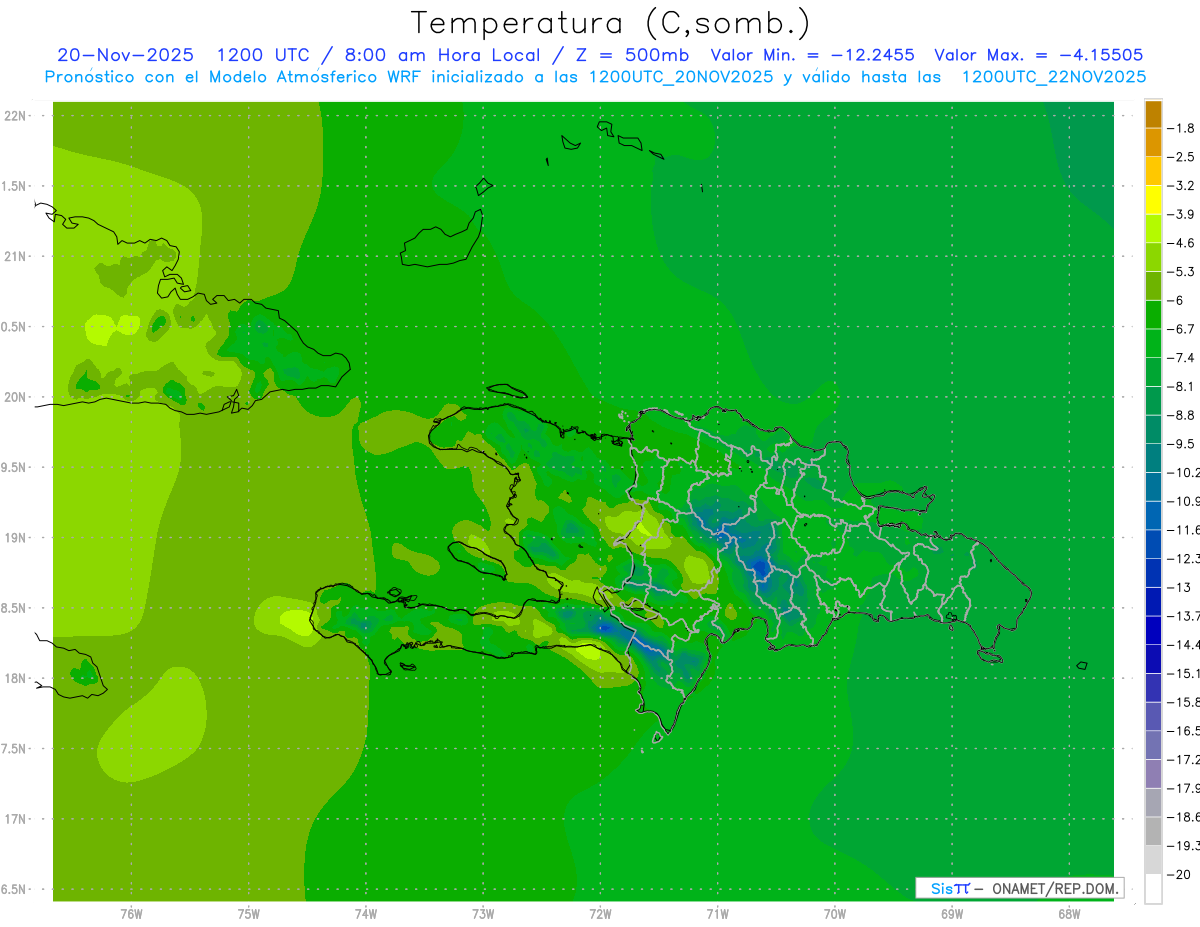The width and height of the screenshot is (1200, 927).
Task: Click the '17N' latitude axis label
Action: (16, 818)
